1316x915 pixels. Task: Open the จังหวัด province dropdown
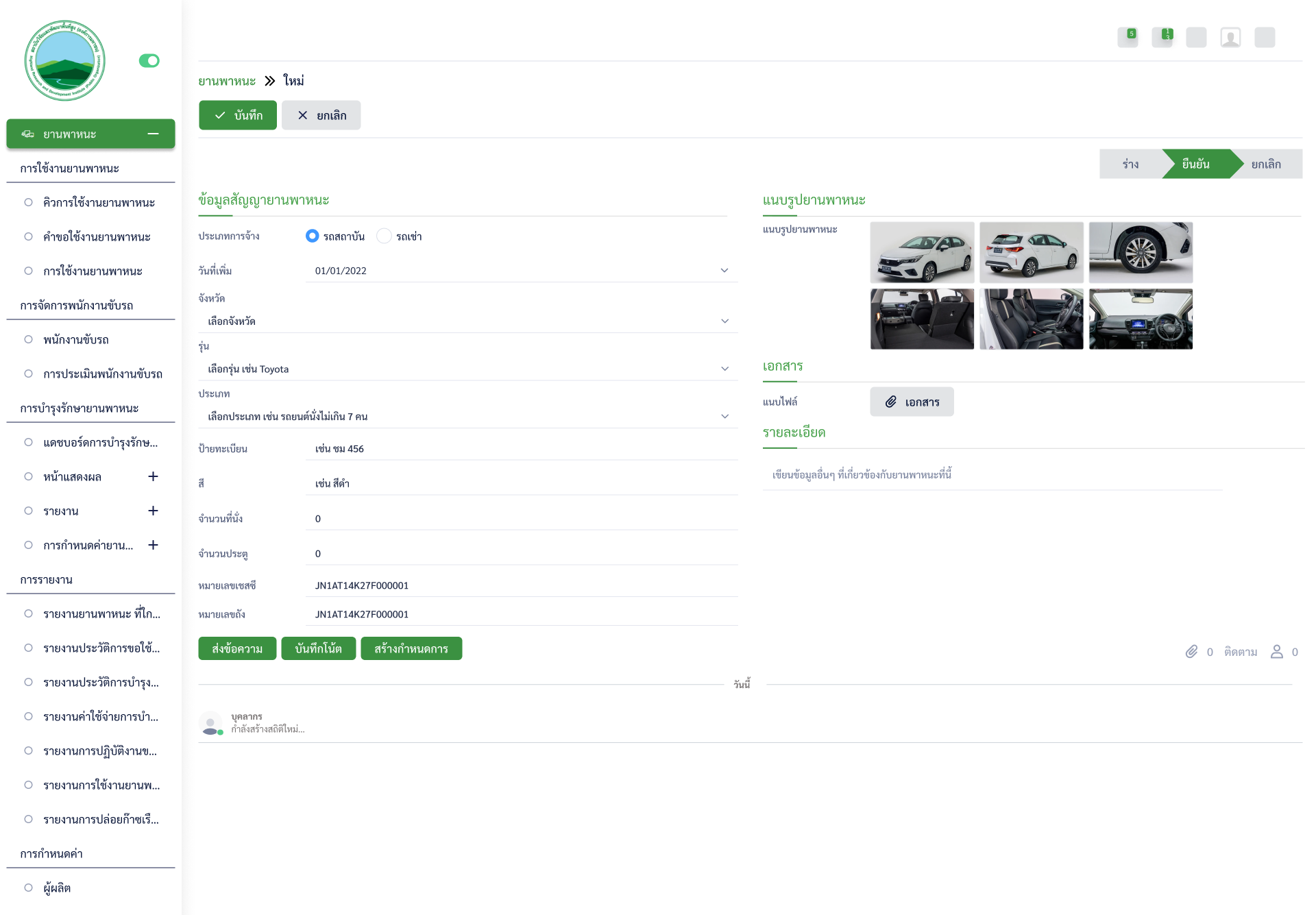(x=466, y=321)
